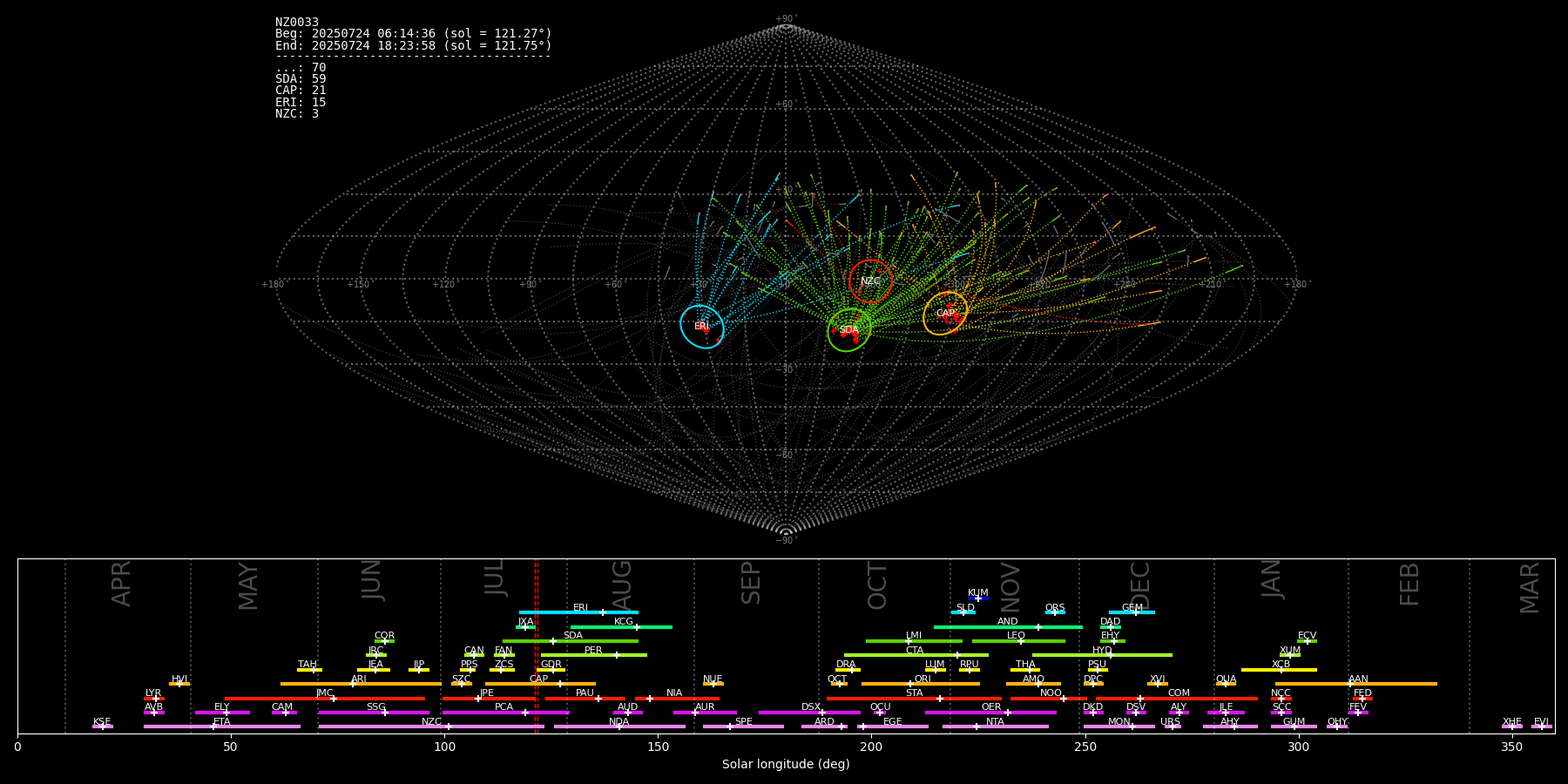
Task: Click the AUG month label in the timeline
Action: pyautogui.click(x=622, y=586)
